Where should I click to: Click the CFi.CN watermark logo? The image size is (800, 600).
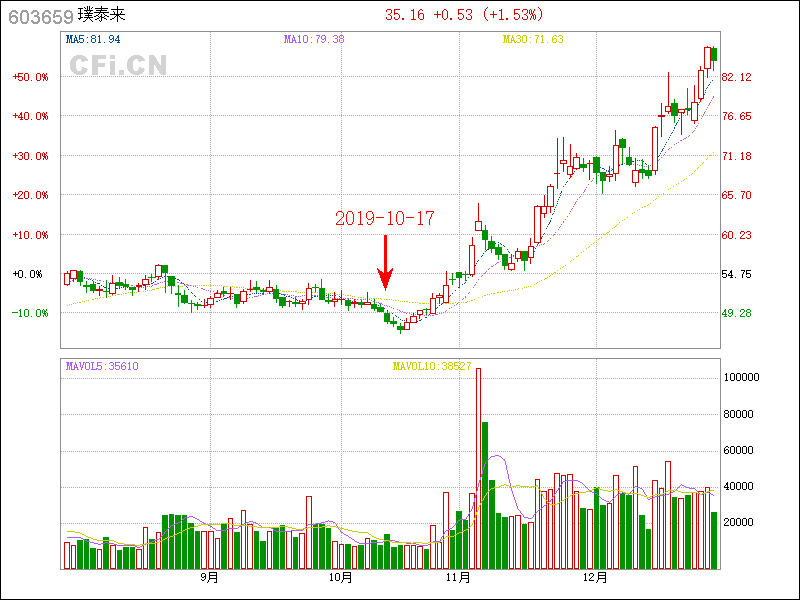click(118, 65)
